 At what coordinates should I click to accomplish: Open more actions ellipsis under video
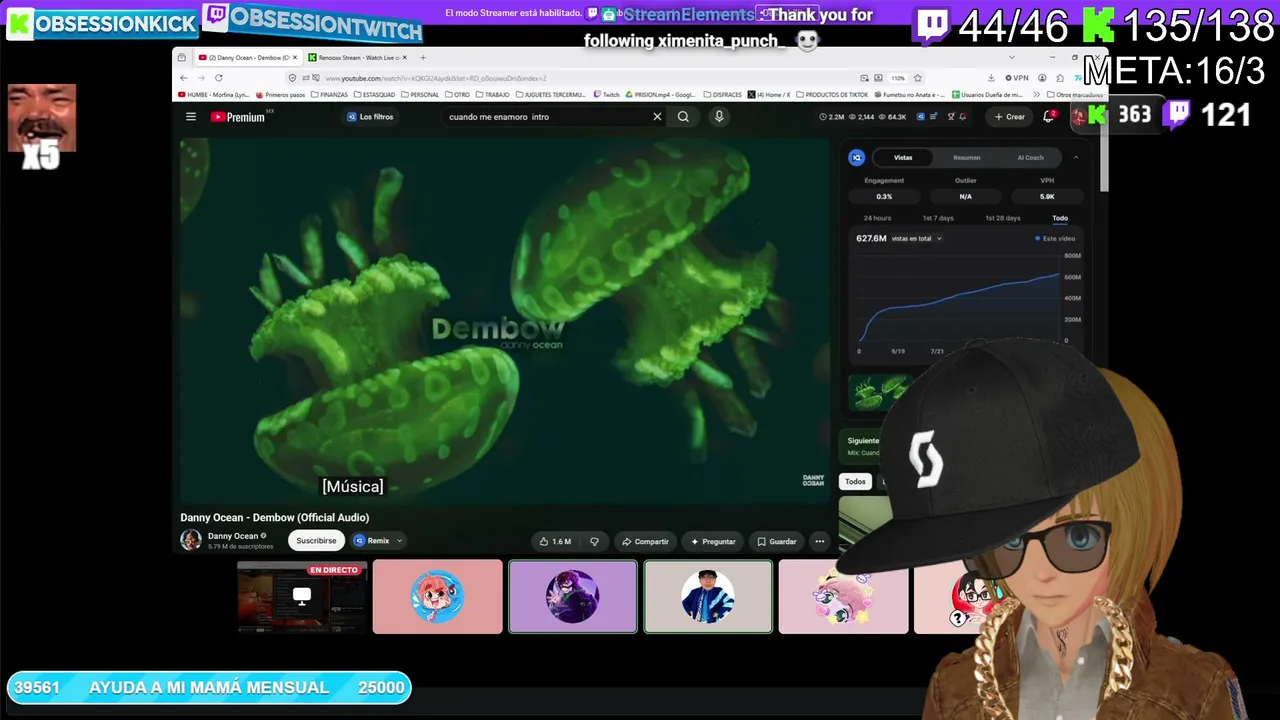click(x=819, y=541)
